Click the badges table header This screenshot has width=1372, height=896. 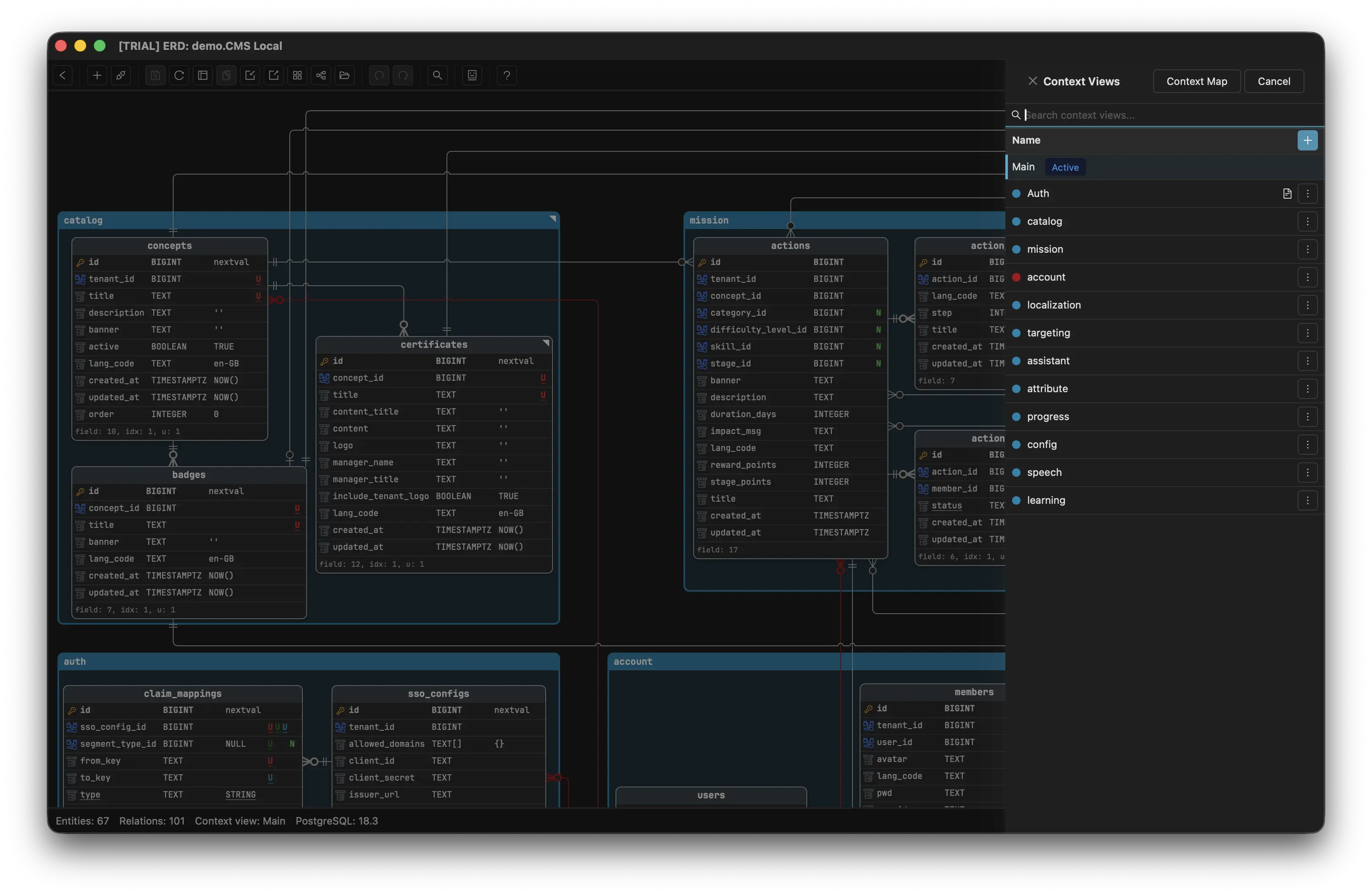(188, 475)
